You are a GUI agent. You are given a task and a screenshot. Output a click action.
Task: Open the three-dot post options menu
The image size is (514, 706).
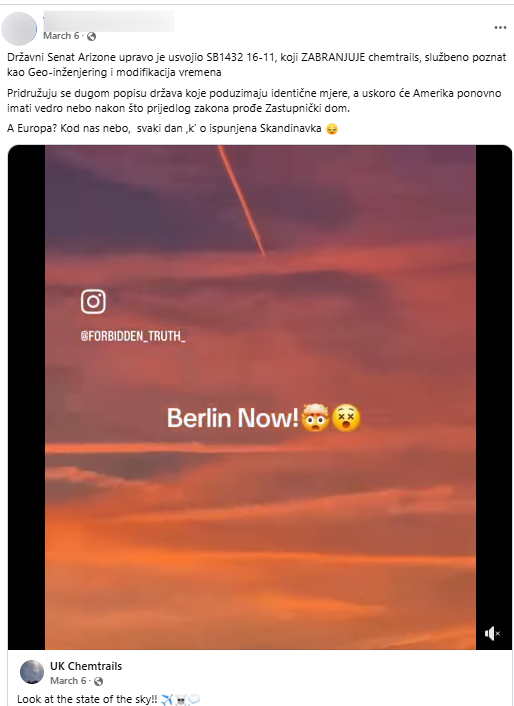pos(500,28)
